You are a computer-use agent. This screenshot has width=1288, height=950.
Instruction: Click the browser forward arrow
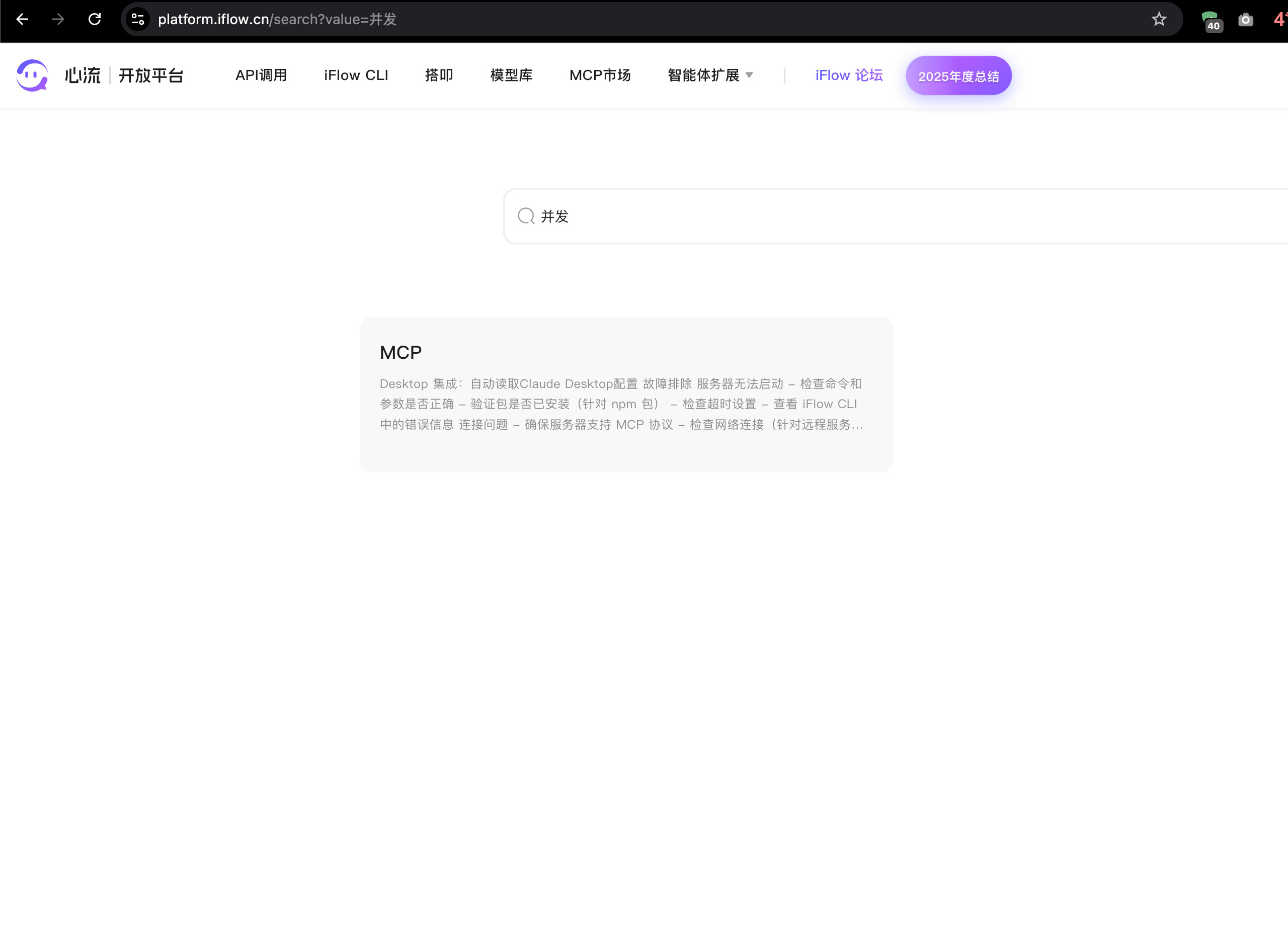coord(58,20)
